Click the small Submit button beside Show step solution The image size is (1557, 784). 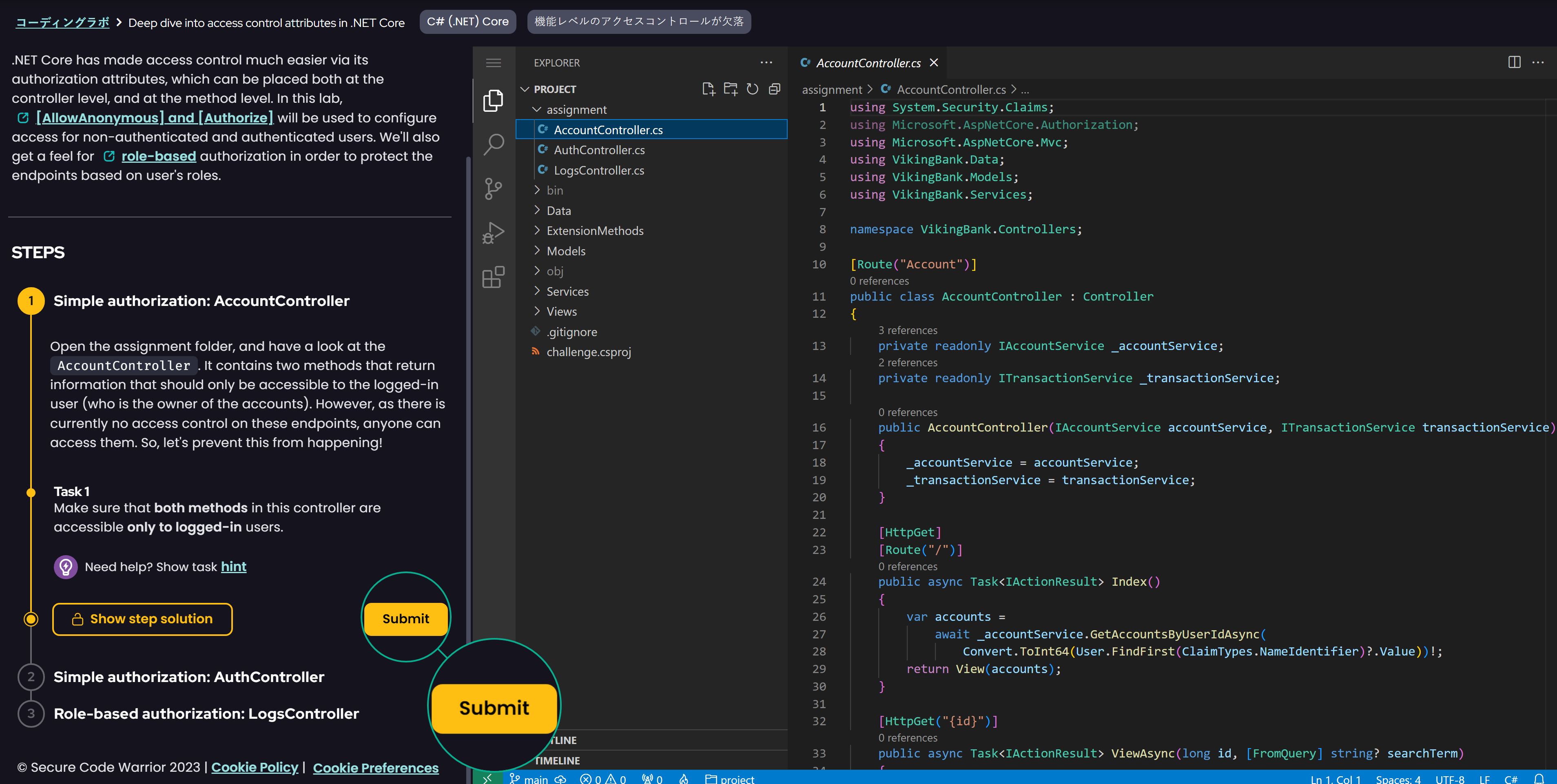(405, 619)
